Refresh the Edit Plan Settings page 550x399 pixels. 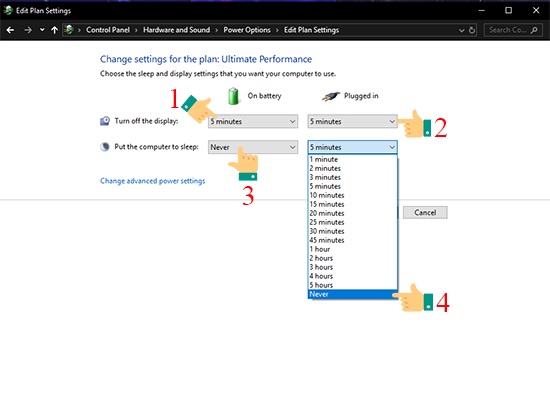[472, 30]
